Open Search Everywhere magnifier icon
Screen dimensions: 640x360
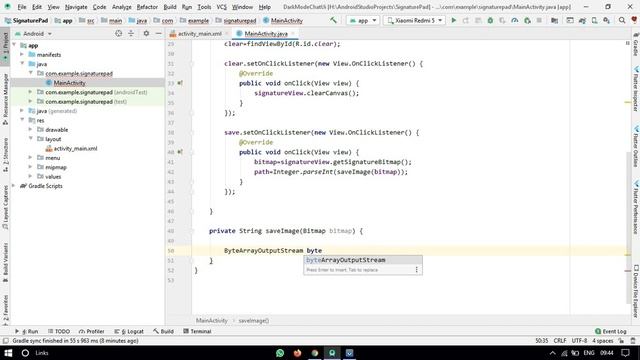(x=622, y=20)
